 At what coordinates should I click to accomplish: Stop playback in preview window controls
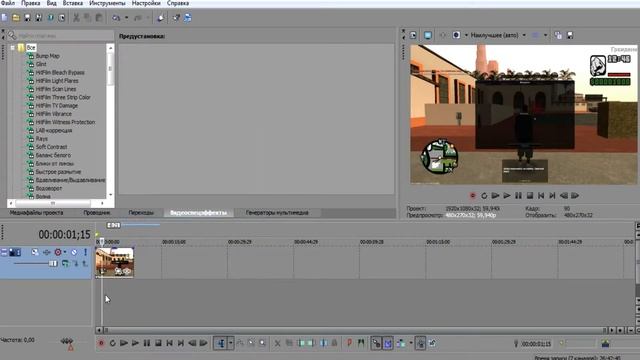coord(529,196)
